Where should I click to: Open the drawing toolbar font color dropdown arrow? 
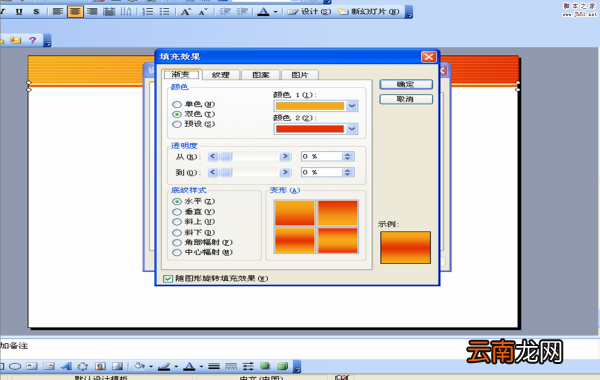point(201,367)
